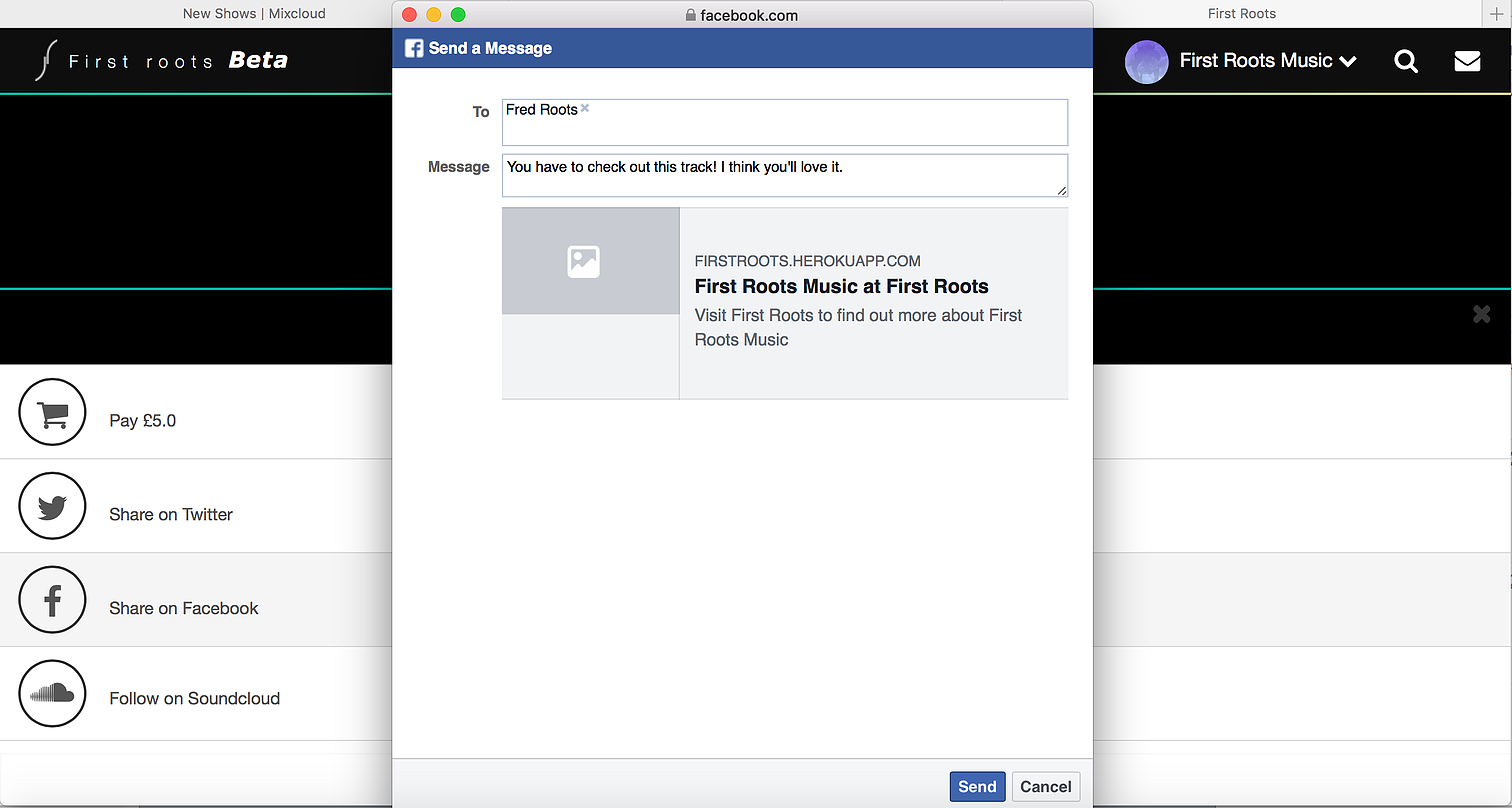Click inside the To recipients field
Viewport: 1512px width, 808px height.
[785, 122]
